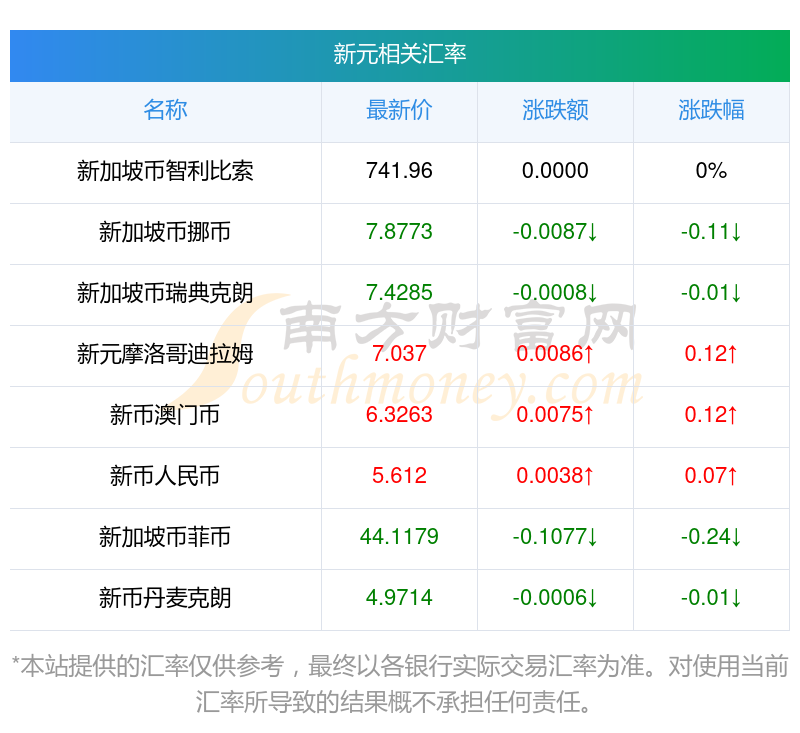
Task: Click the -0.24↓ percent cell
Action: (711, 537)
